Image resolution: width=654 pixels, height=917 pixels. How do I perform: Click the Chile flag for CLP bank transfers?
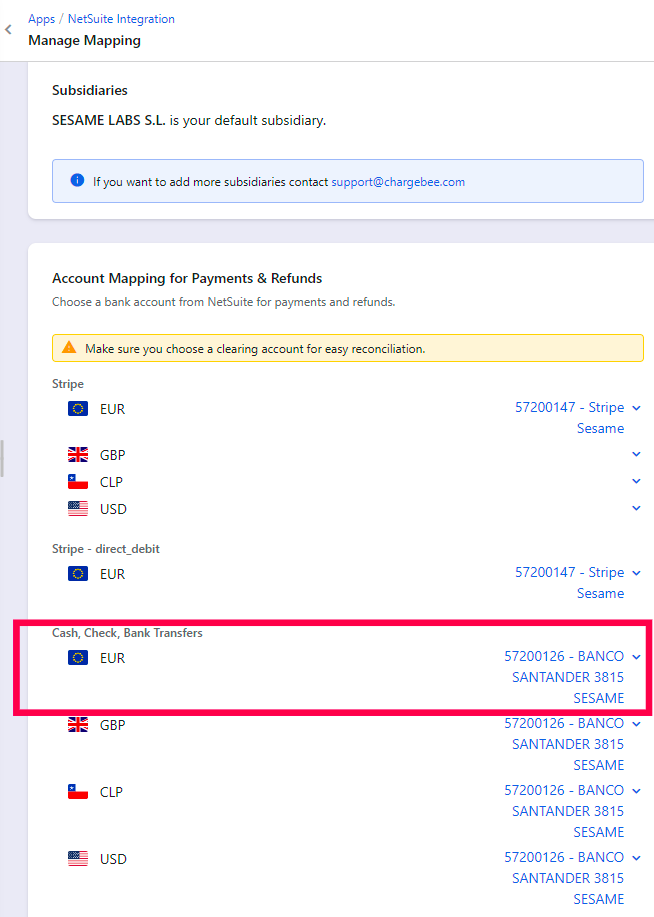tap(78, 791)
